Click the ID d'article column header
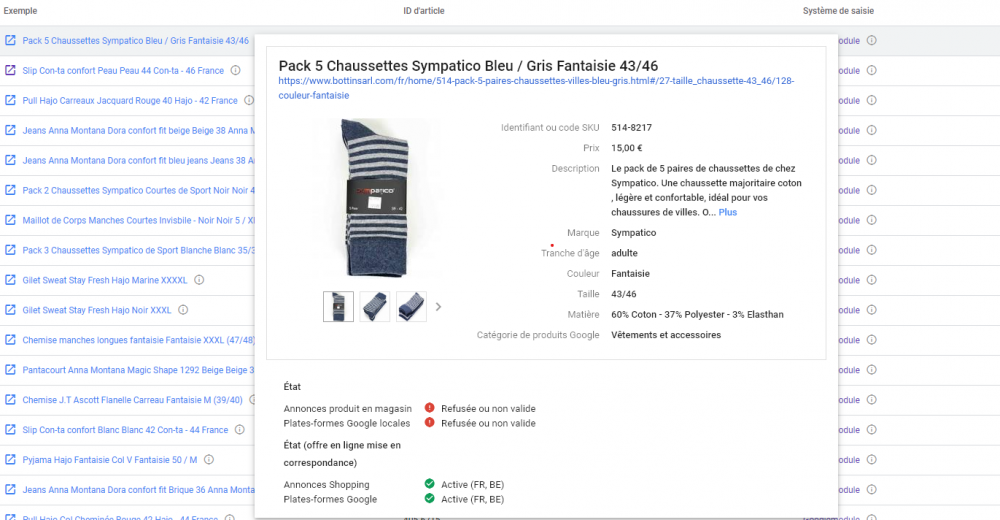 [x=423, y=11]
